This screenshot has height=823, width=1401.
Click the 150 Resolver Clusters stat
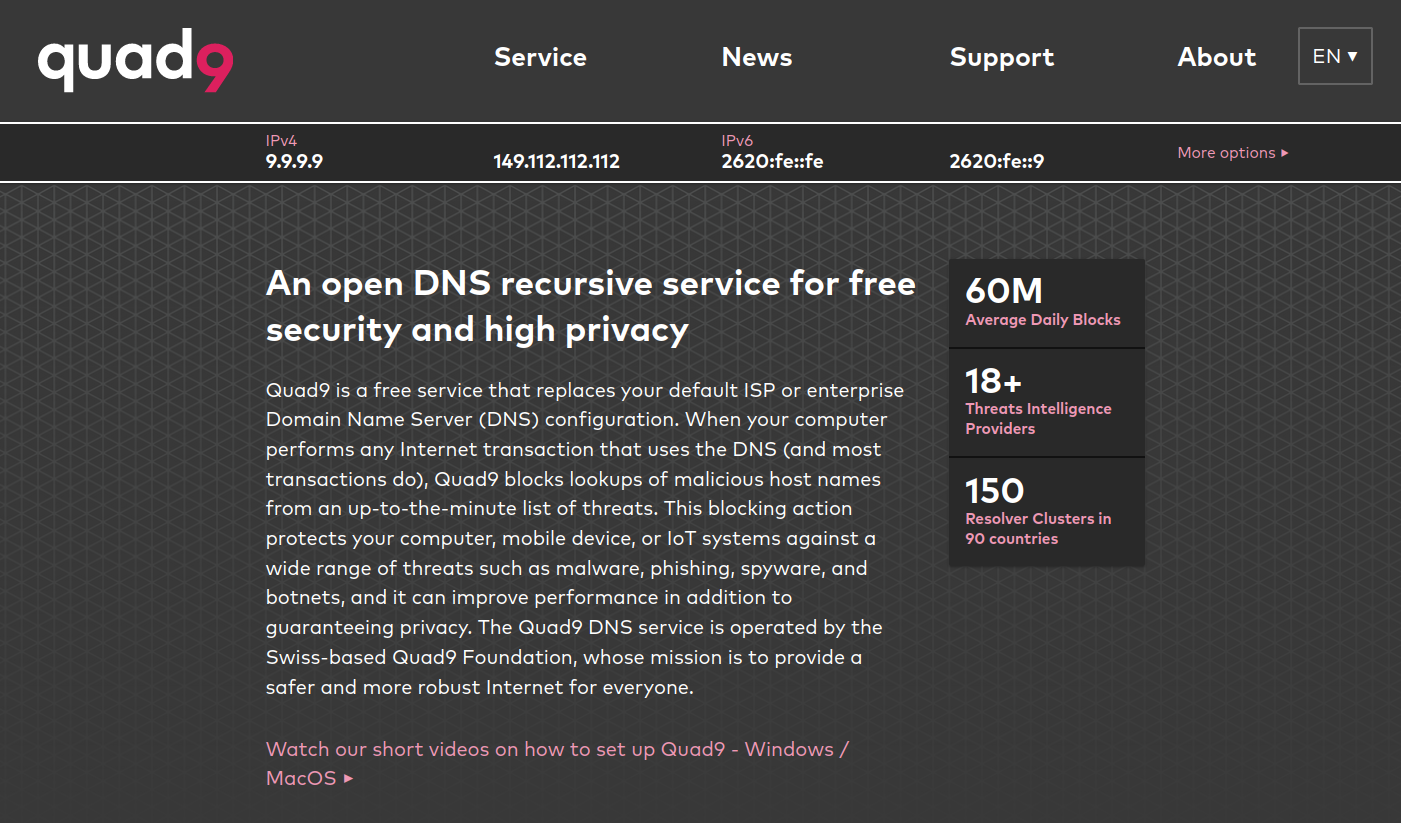[x=1045, y=512]
